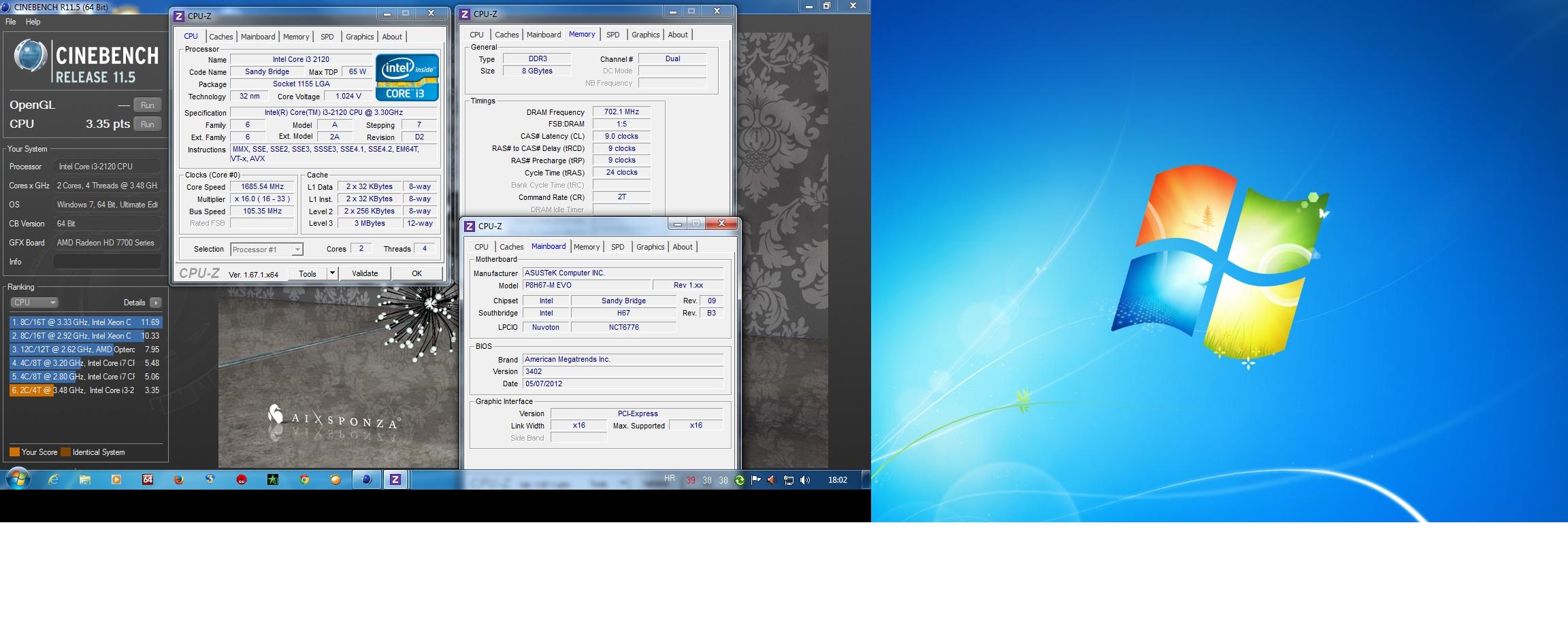
Task: Open About tab in CPU-Z processor window
Action: (x=392, y=37)
